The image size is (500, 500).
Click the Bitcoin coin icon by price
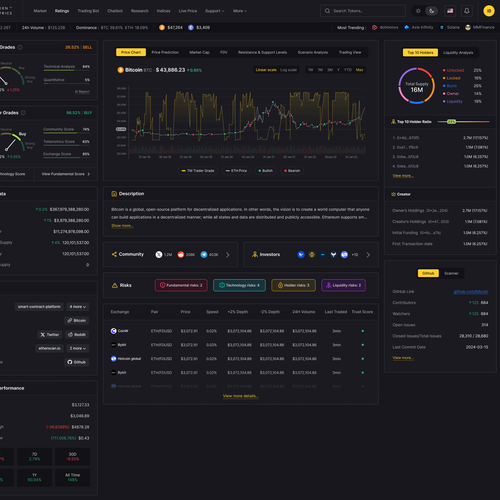click(120, 70)
